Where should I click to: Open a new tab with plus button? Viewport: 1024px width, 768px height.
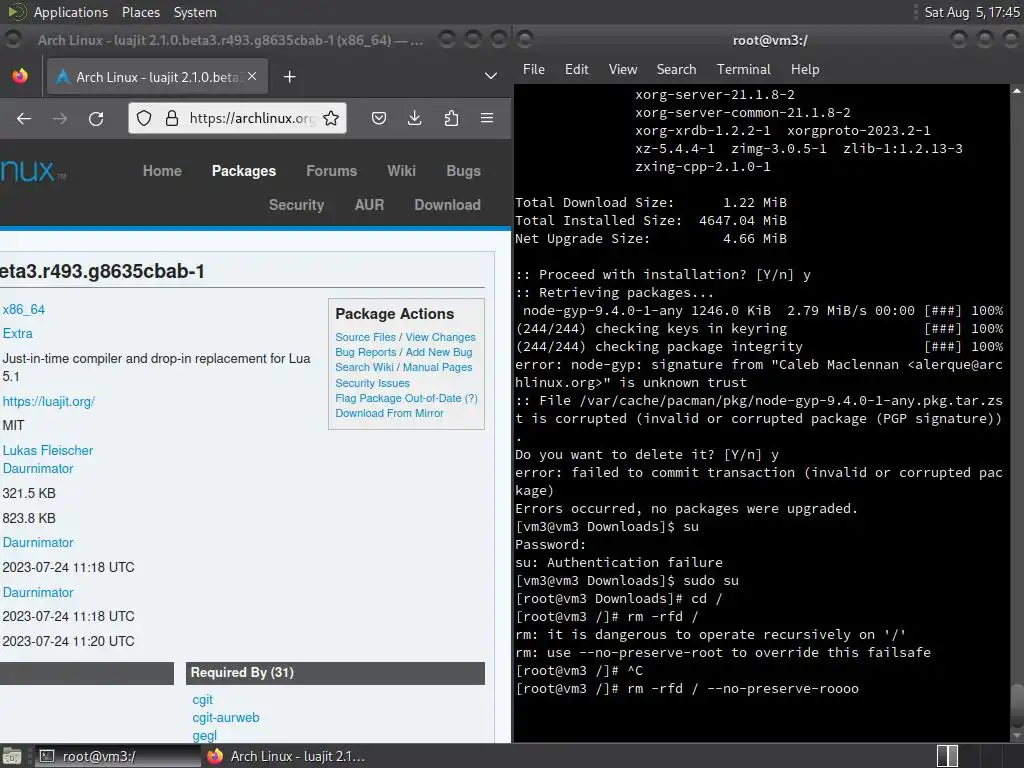point(289,77)
